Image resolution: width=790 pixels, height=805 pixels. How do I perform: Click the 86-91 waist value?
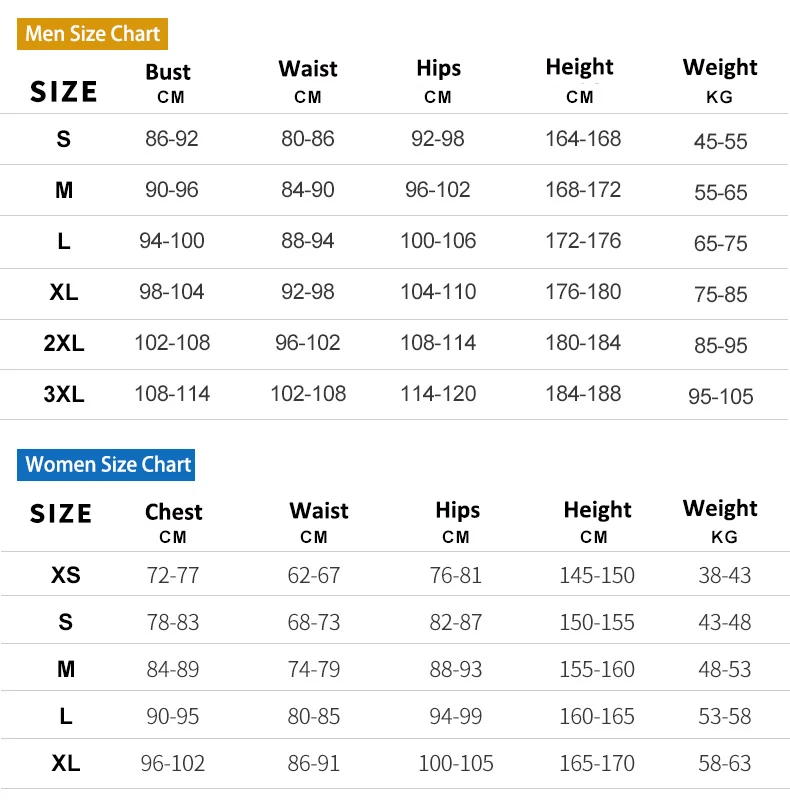pos(313,764)
